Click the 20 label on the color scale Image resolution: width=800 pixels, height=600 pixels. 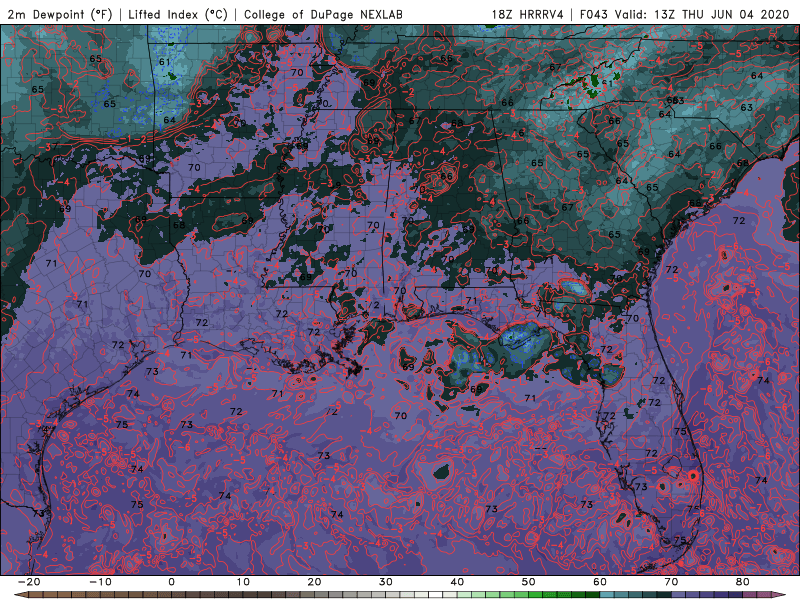coord(314,582)
